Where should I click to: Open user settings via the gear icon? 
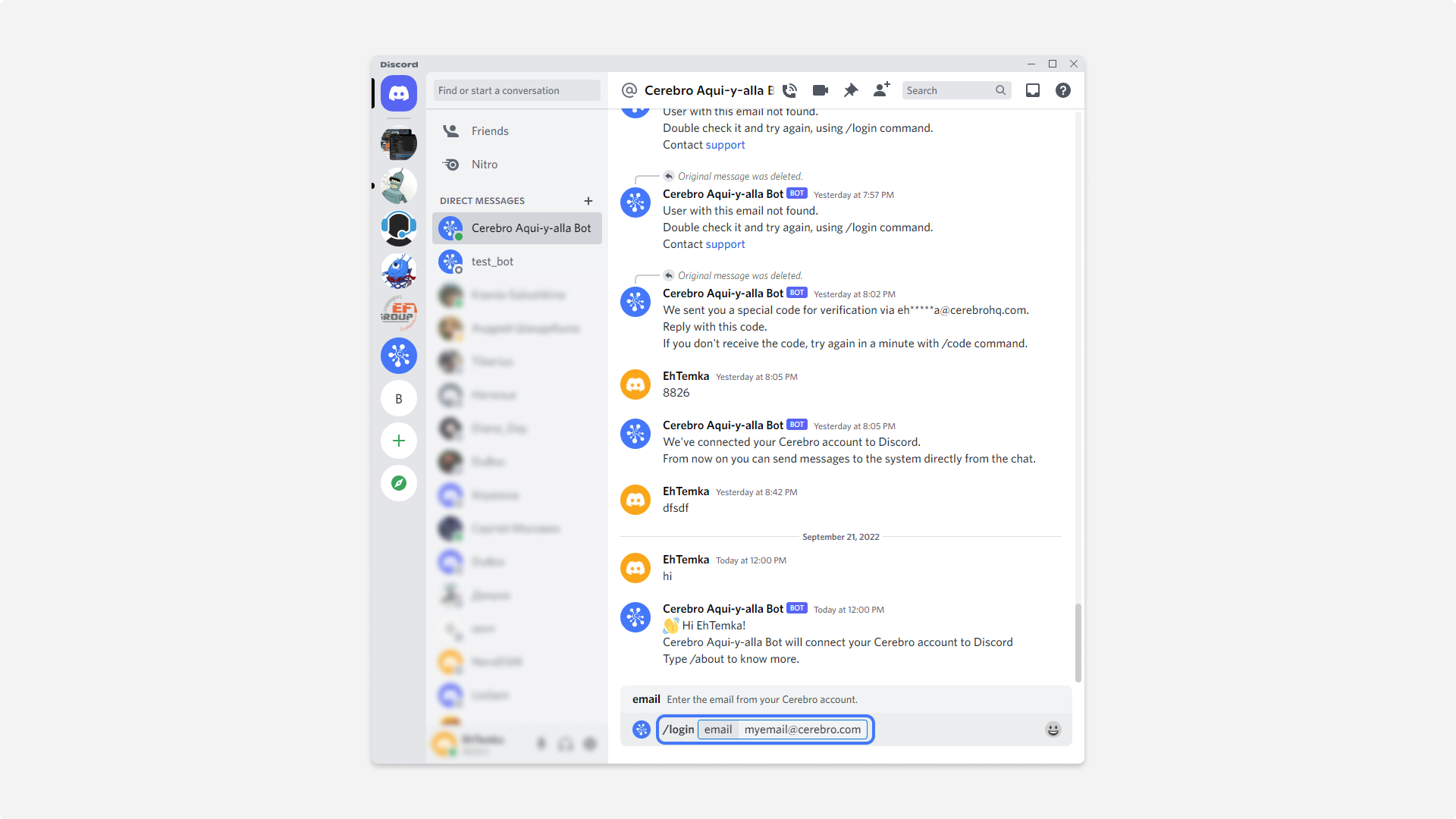589,744
